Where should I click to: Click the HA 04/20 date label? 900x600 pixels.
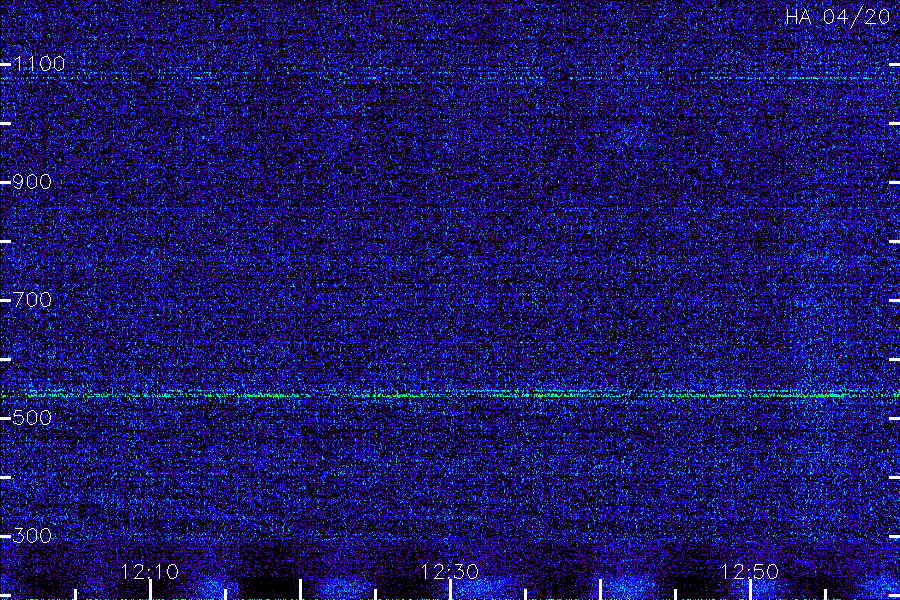pyautogui.click(x=837, y=17)
